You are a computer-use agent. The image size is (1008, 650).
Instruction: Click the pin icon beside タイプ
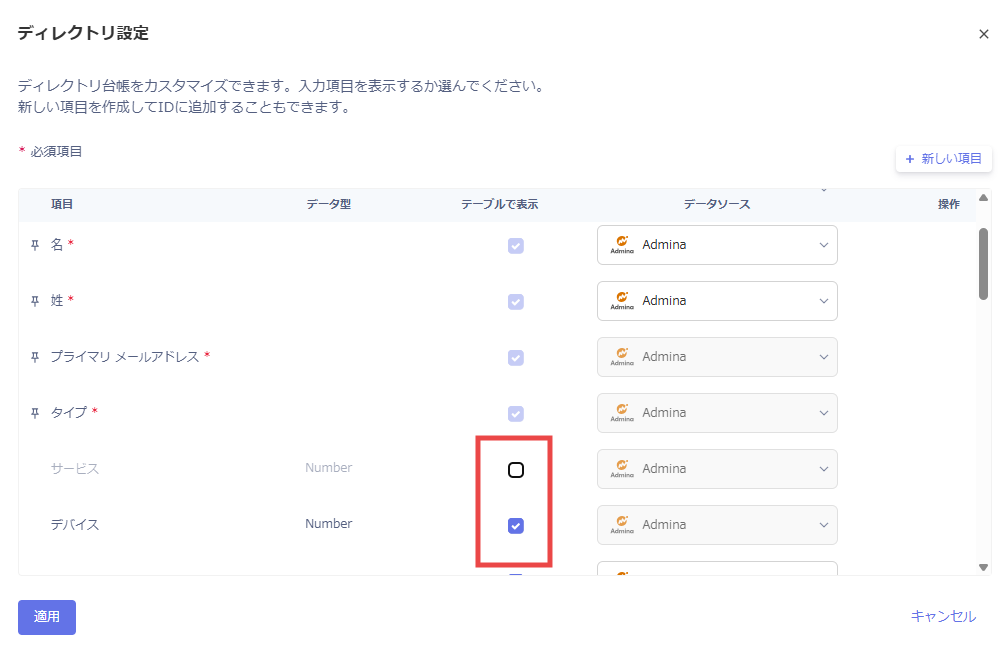point(35,413)
